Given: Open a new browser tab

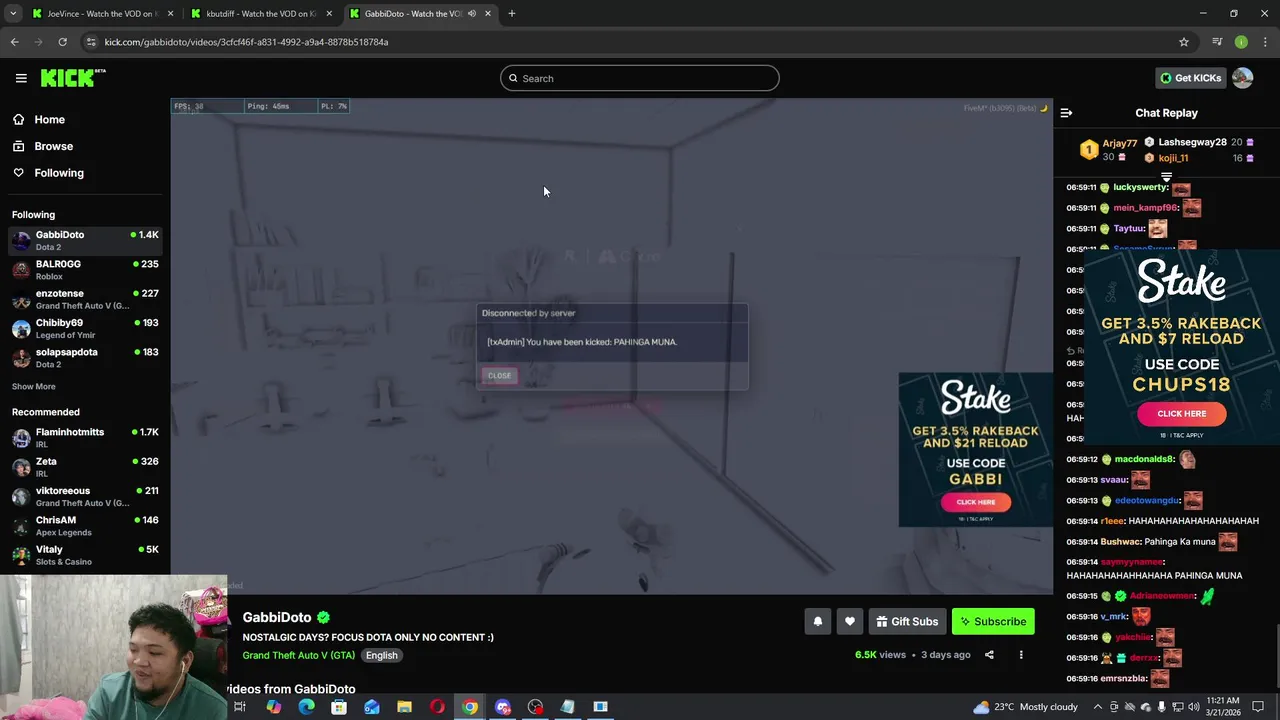Looking at the screenshot, I should pyautogui.click(x=512, y=14).
